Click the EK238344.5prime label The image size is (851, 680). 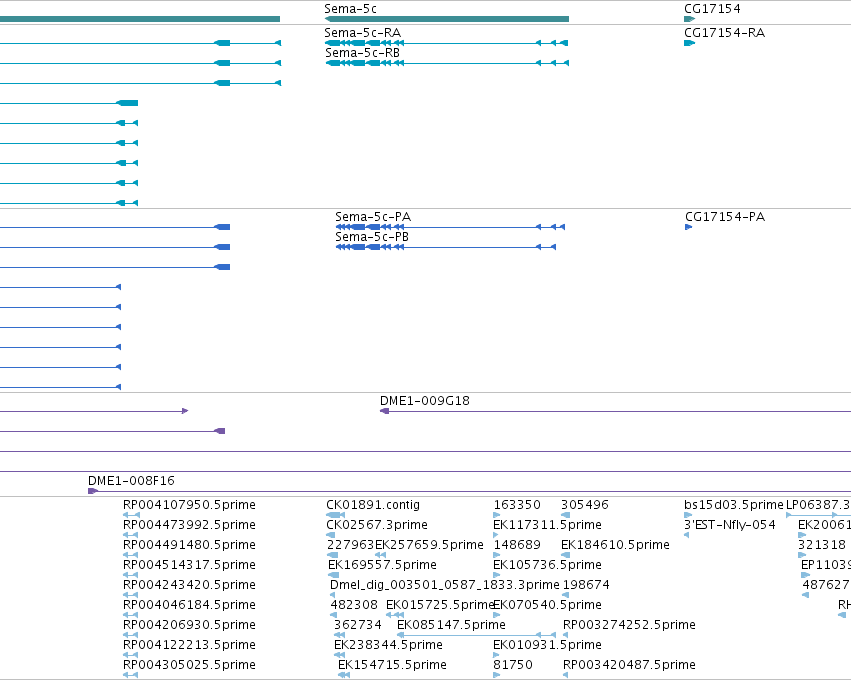(x=388, y=645)
